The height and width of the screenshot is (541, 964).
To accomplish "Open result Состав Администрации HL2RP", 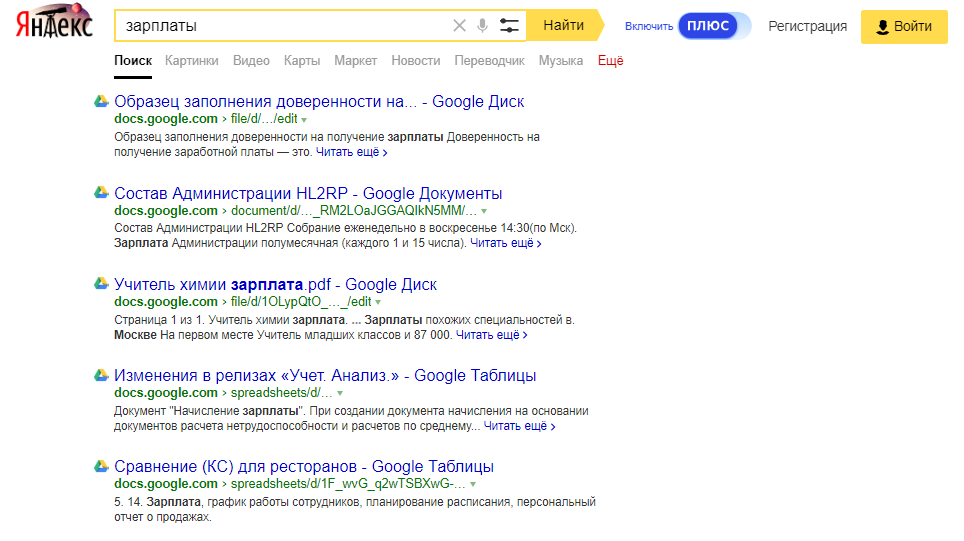I will (x=308, y=193).
